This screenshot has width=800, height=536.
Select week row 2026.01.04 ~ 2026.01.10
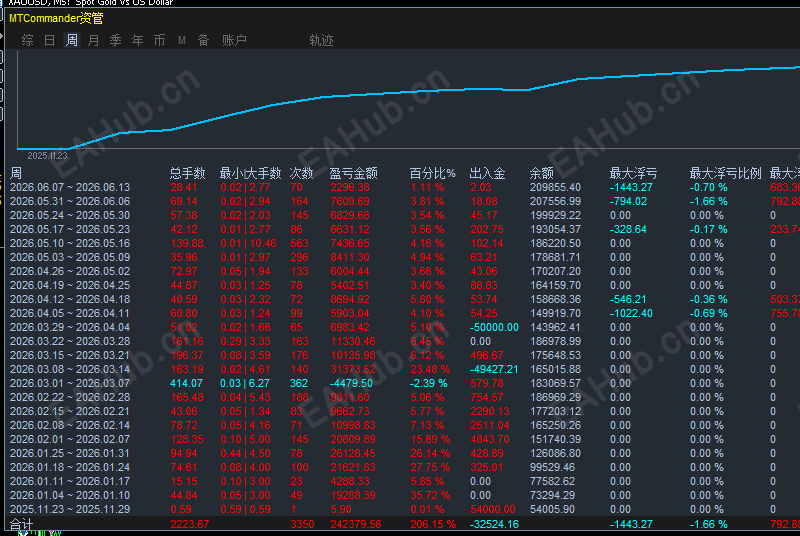403,495
